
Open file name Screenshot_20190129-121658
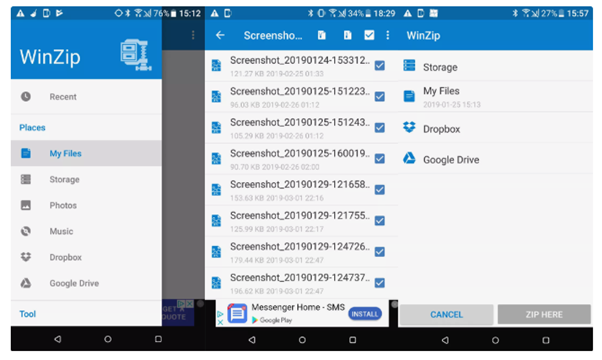tap(300, 185)
